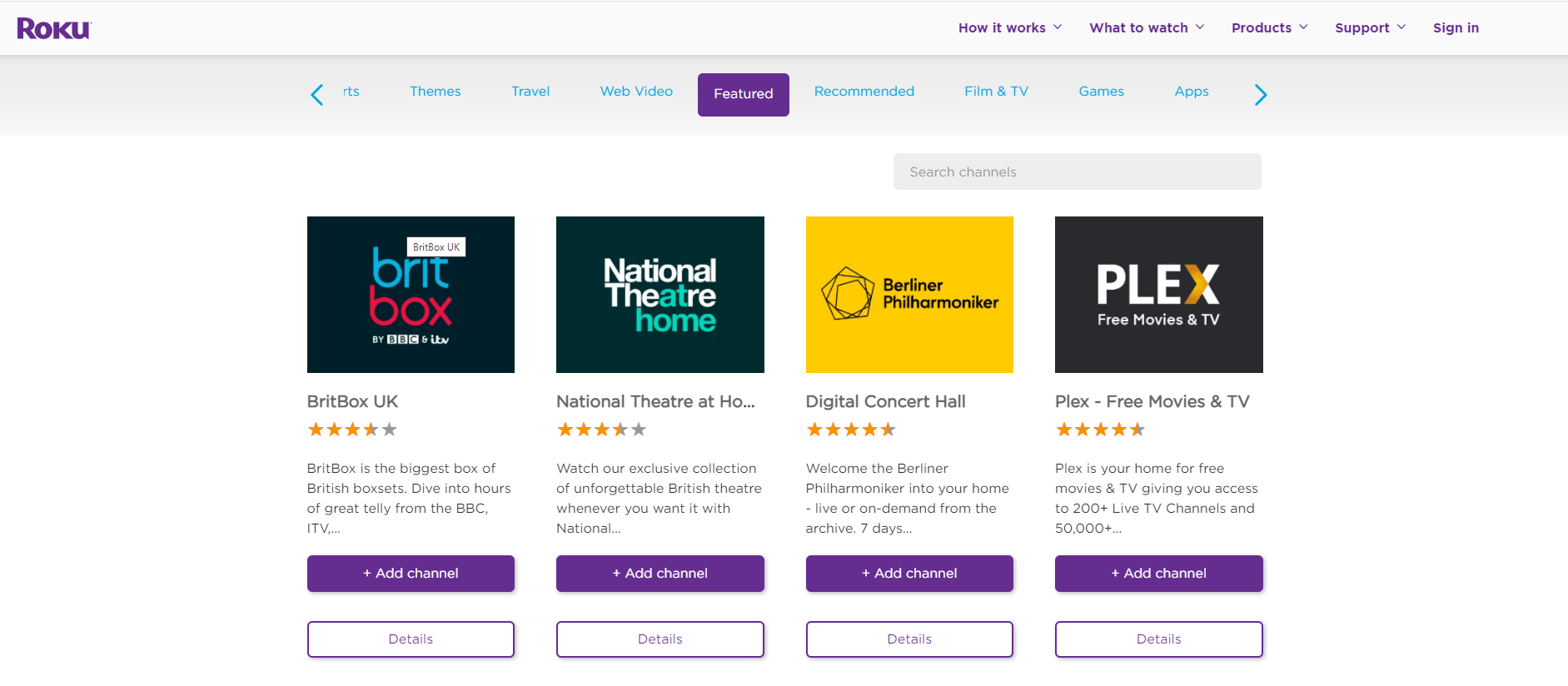
Task: Add the BritBox UK channel
Action: (x=411, y=574)
